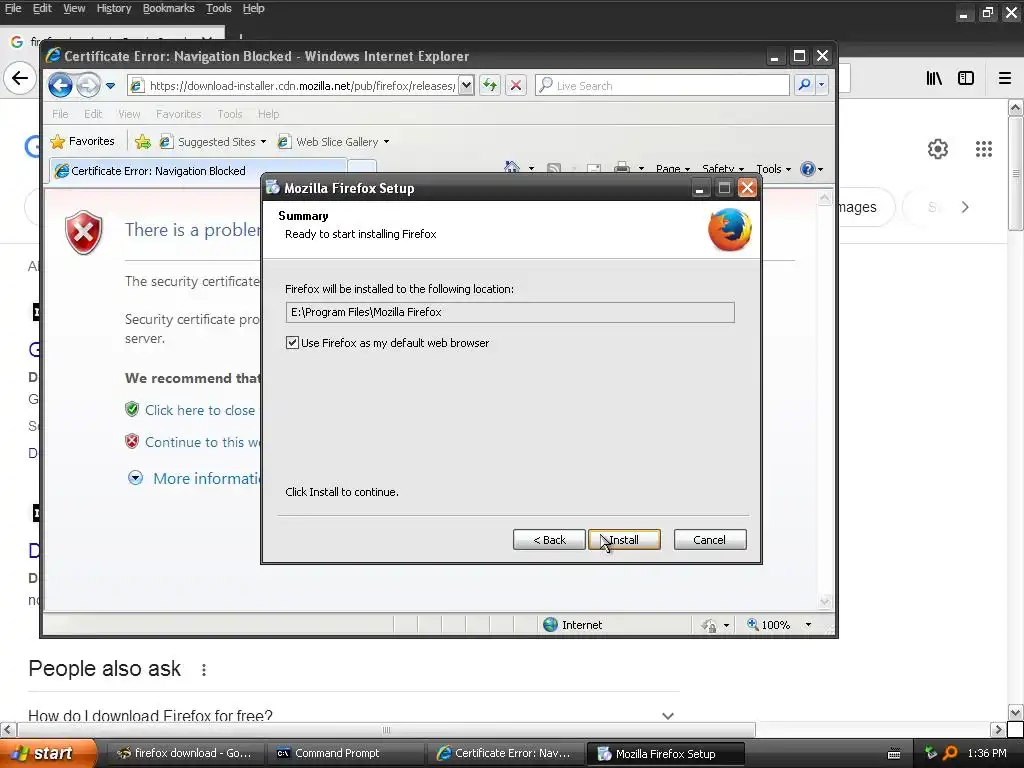1024x768 pixels.
Task: Click the IE Feeds icon in command bar
Action: 553,168
